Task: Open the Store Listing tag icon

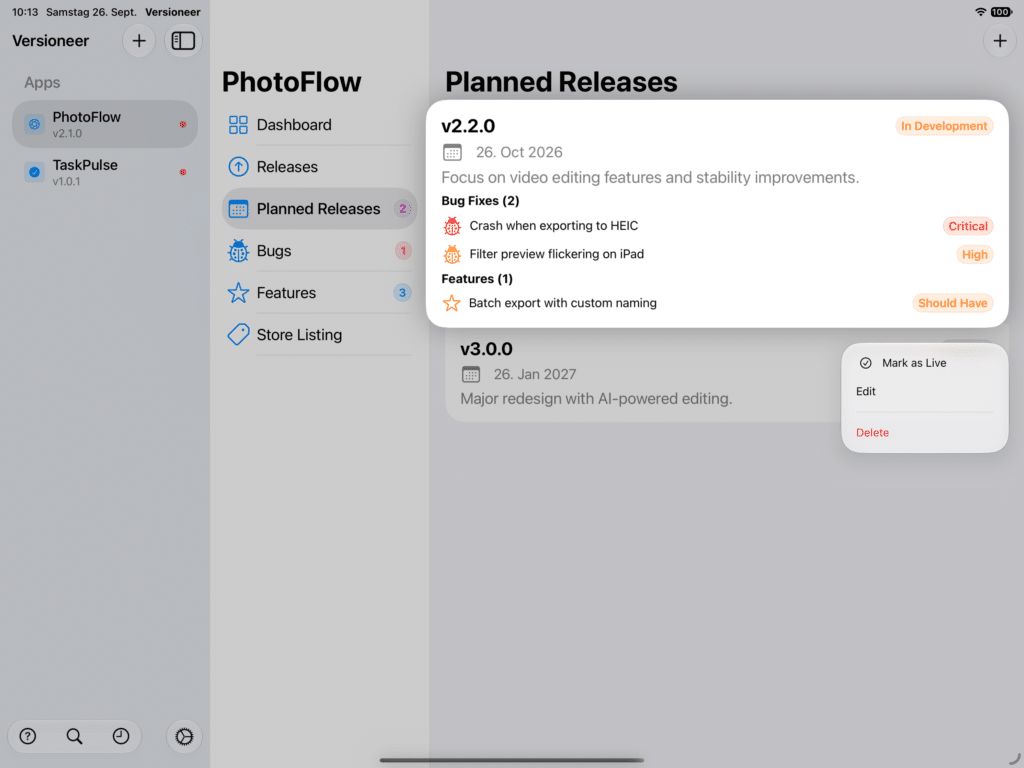Action: pyautogui.click(x=238, y=334)
